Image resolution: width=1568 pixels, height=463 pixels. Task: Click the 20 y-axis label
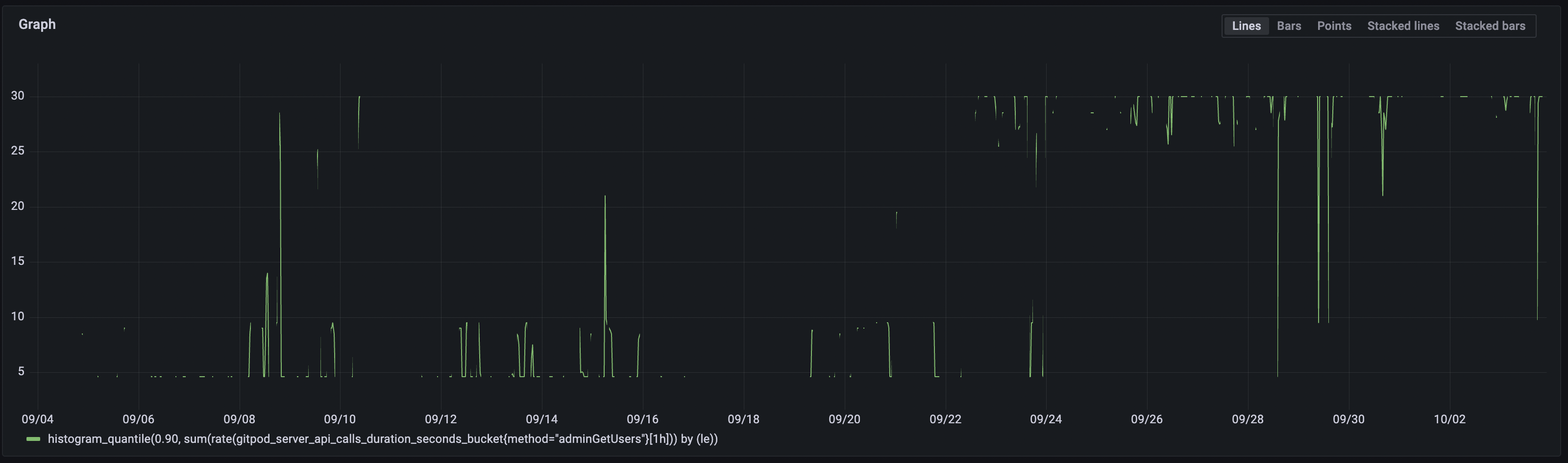click(x=18, y=206)
